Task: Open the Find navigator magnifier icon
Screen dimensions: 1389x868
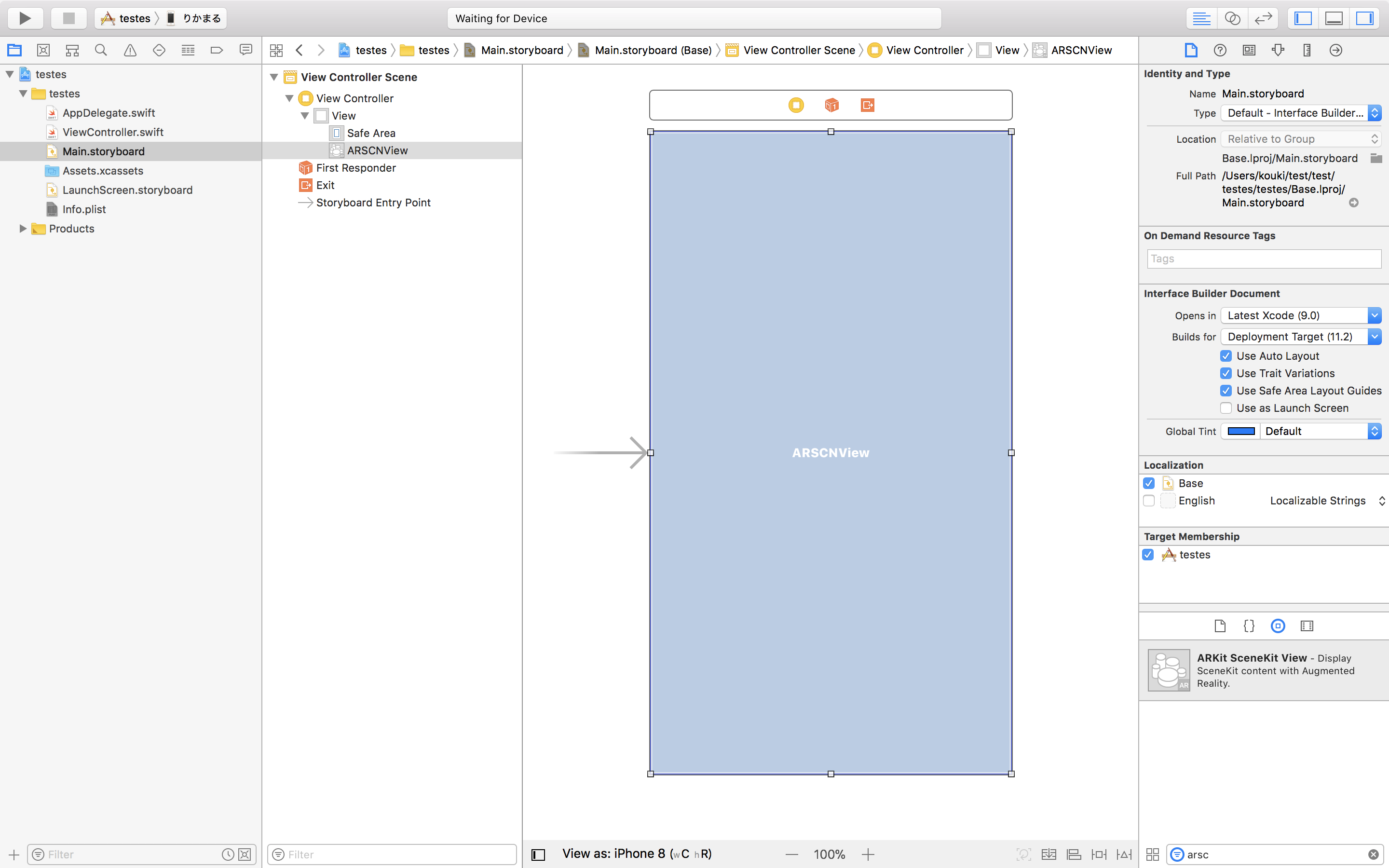Action: [x=101, y=51]
